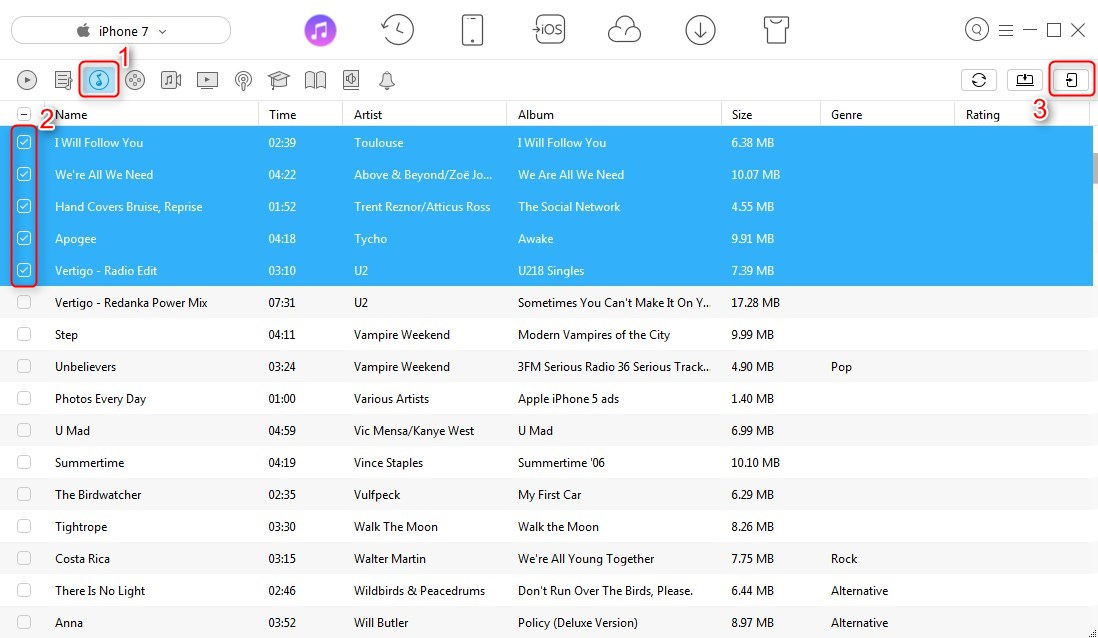Uncheck Hand Covers Bruise, Reprise

coord(24,207)
